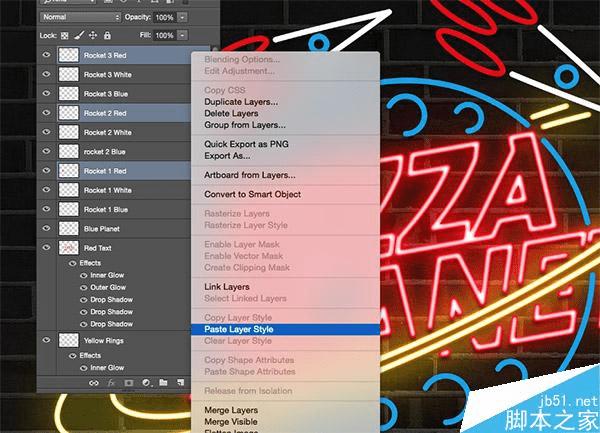Toggle Red Text Effects visibility eye

click(x=72, y=263)
